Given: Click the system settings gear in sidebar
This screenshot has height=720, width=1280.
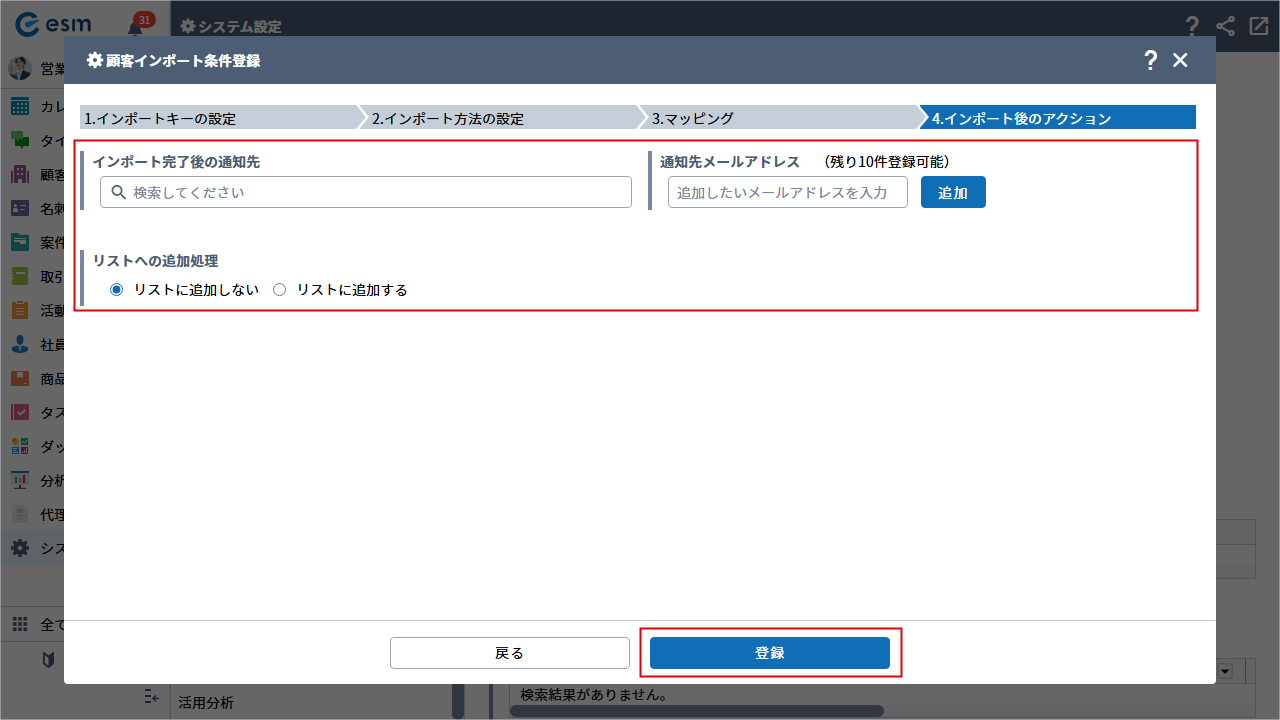Looking at the screenshot, I should (20, 548).
